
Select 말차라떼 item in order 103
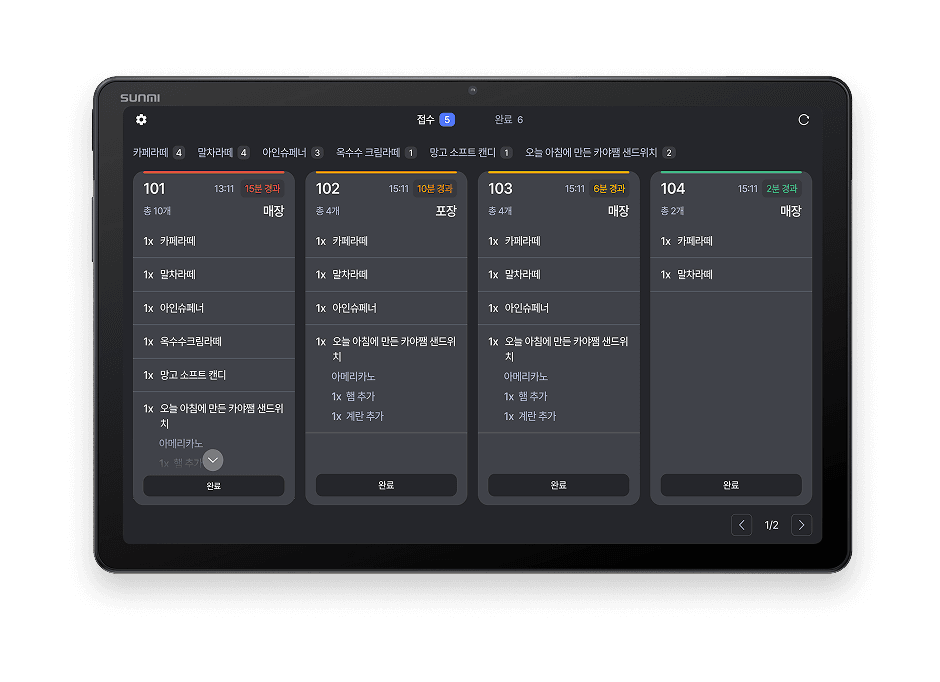point(559,274)
